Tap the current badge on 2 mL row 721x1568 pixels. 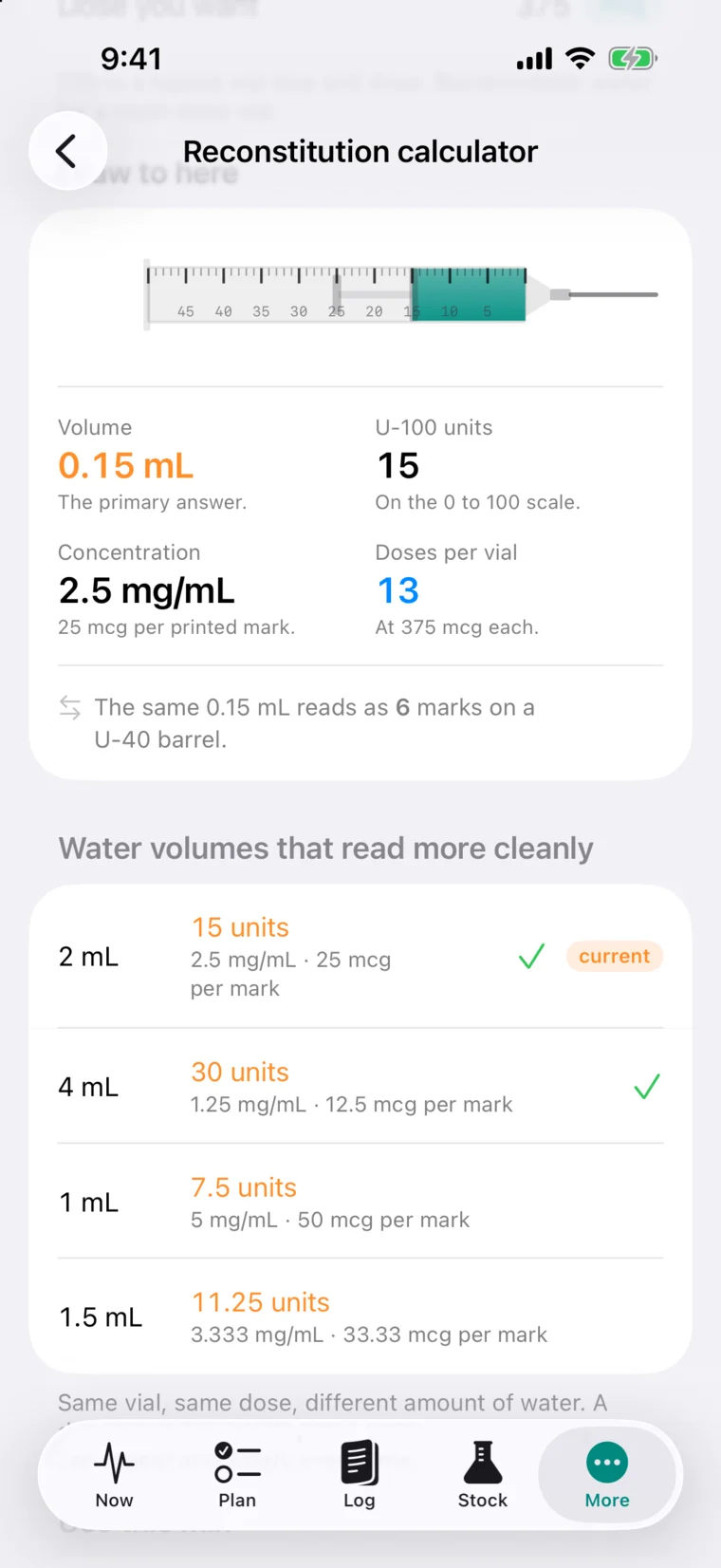pos(615,957)
